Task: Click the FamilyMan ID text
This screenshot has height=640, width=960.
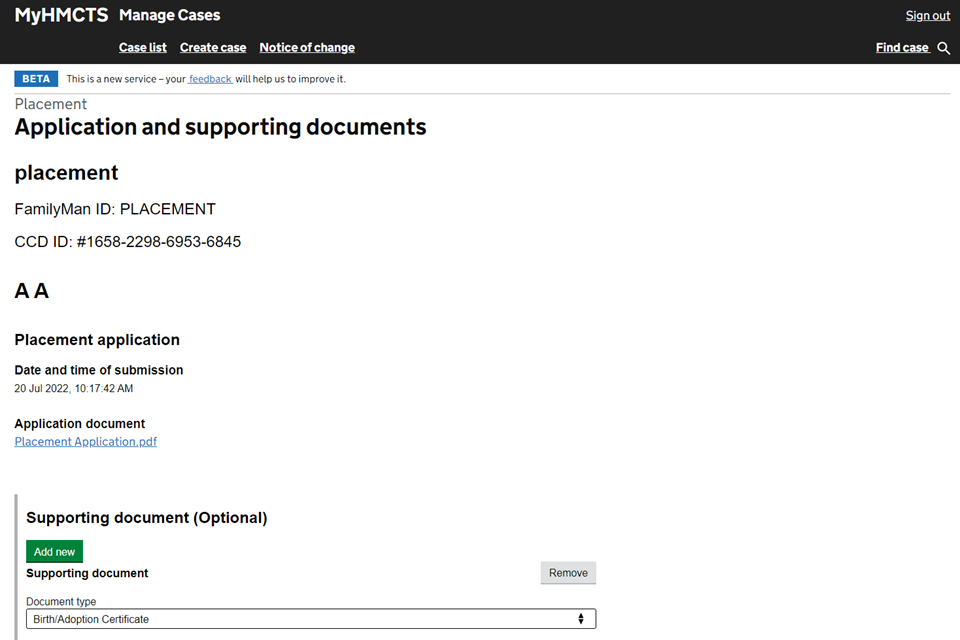Action: pyautogui.click(x=115, y=209)
